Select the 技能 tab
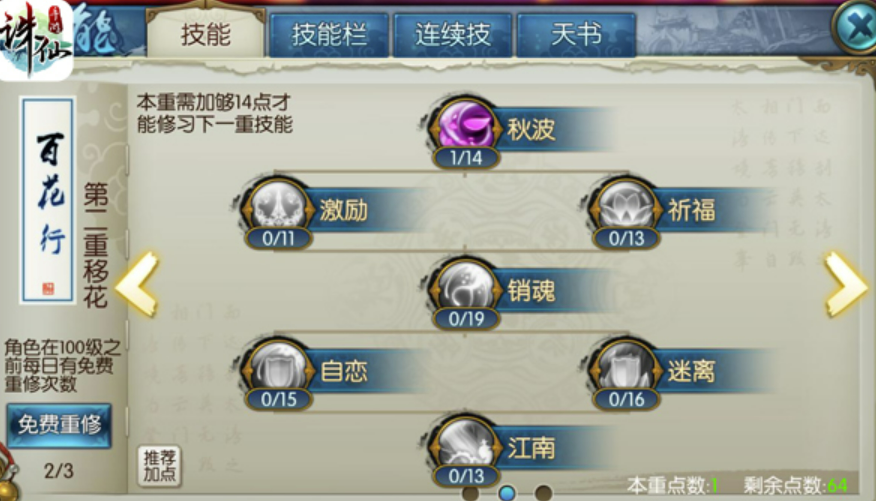Screen dimensions: 876x501 206,34
